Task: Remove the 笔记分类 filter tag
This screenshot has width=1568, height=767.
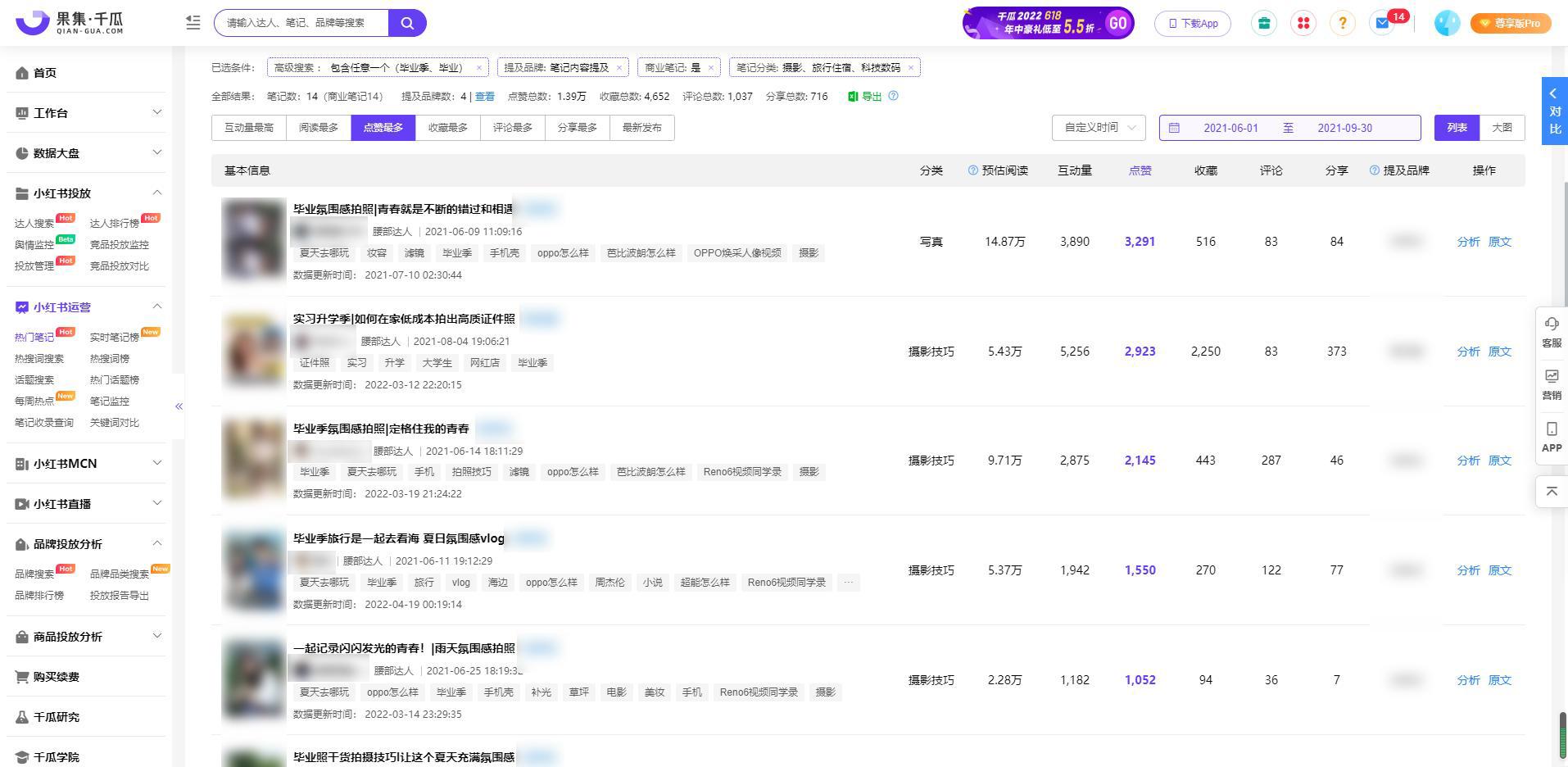Action: (x=910, y=68)
